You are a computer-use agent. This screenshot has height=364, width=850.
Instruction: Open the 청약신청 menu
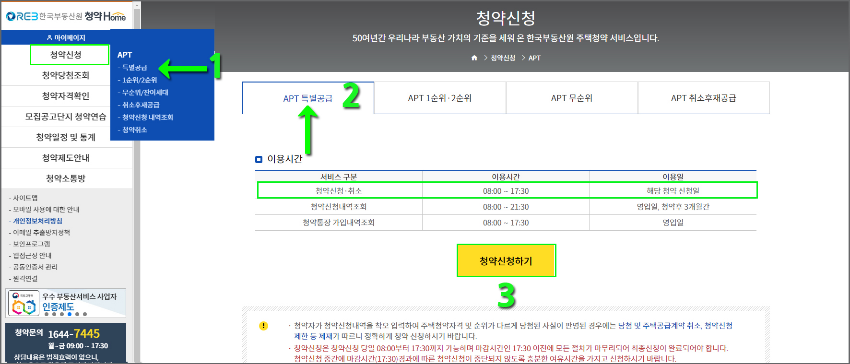(68, 55)
